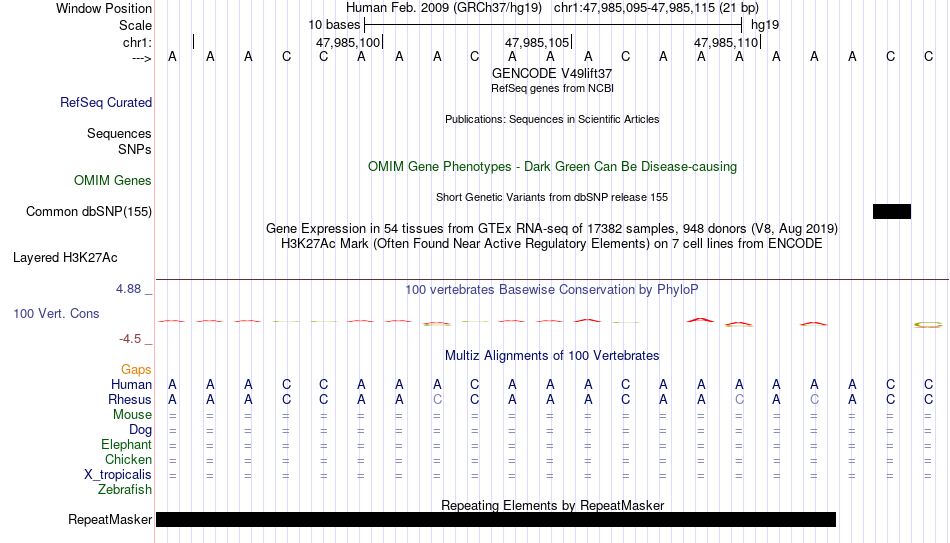Click RefSeq genes from NCBI title
The height and width of the screenshot is (543, 950).
coord(552,88)
